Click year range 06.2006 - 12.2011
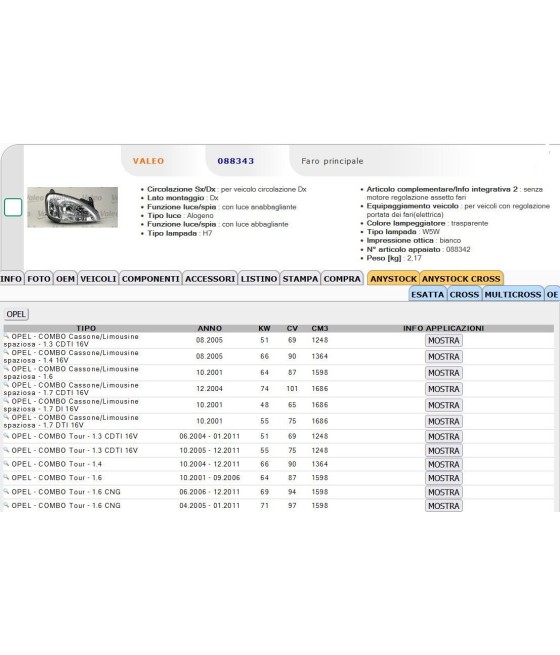560x655 pixels. (x=210, y=492)
